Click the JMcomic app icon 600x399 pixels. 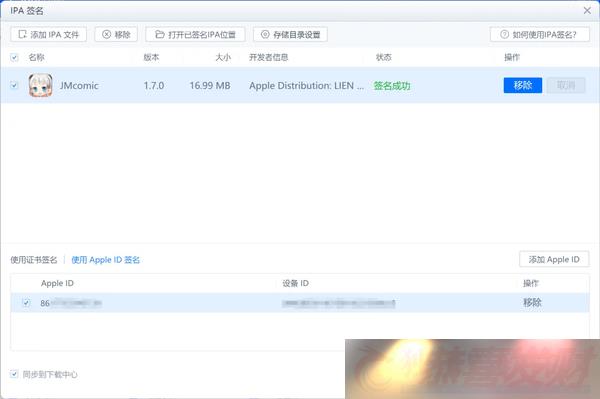[x=41, y=85]
